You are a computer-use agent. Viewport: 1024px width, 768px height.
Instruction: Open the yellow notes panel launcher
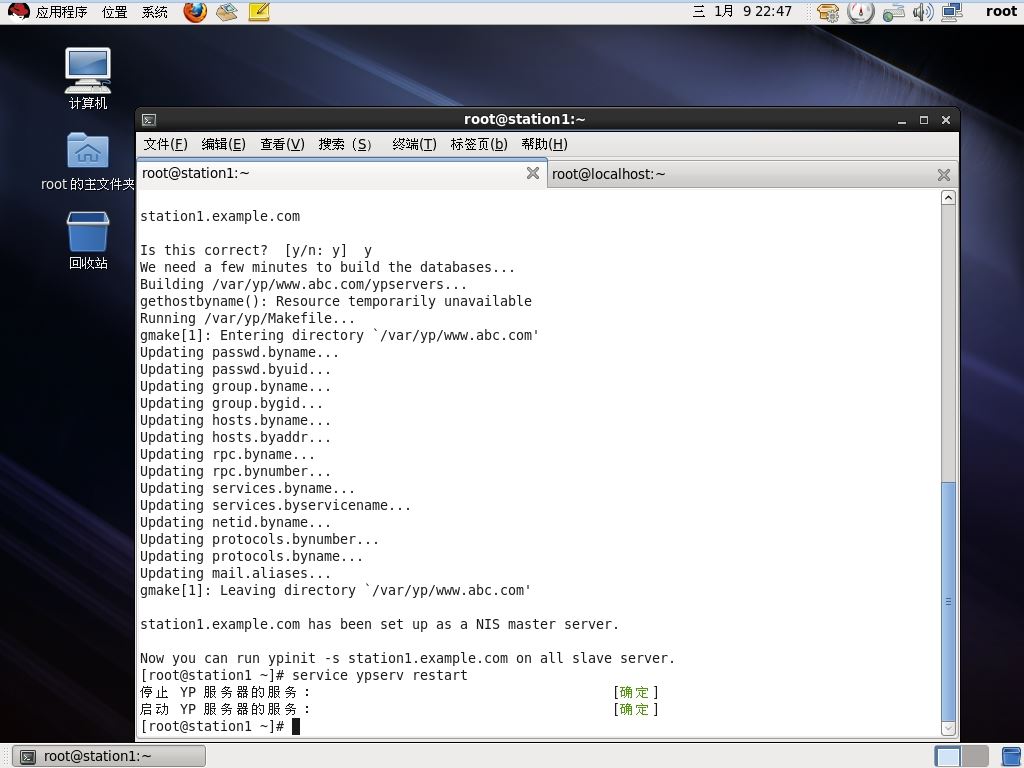[259, 12]
